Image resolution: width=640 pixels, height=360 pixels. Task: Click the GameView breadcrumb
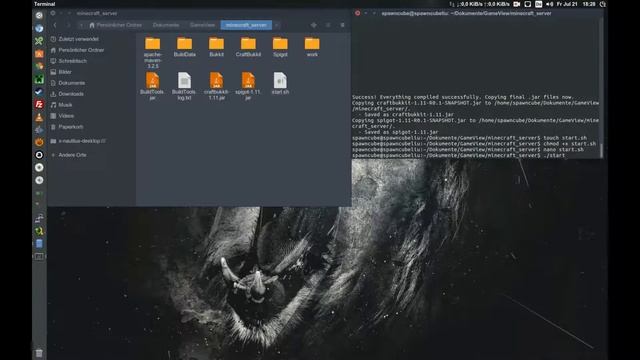coord(202,25)
